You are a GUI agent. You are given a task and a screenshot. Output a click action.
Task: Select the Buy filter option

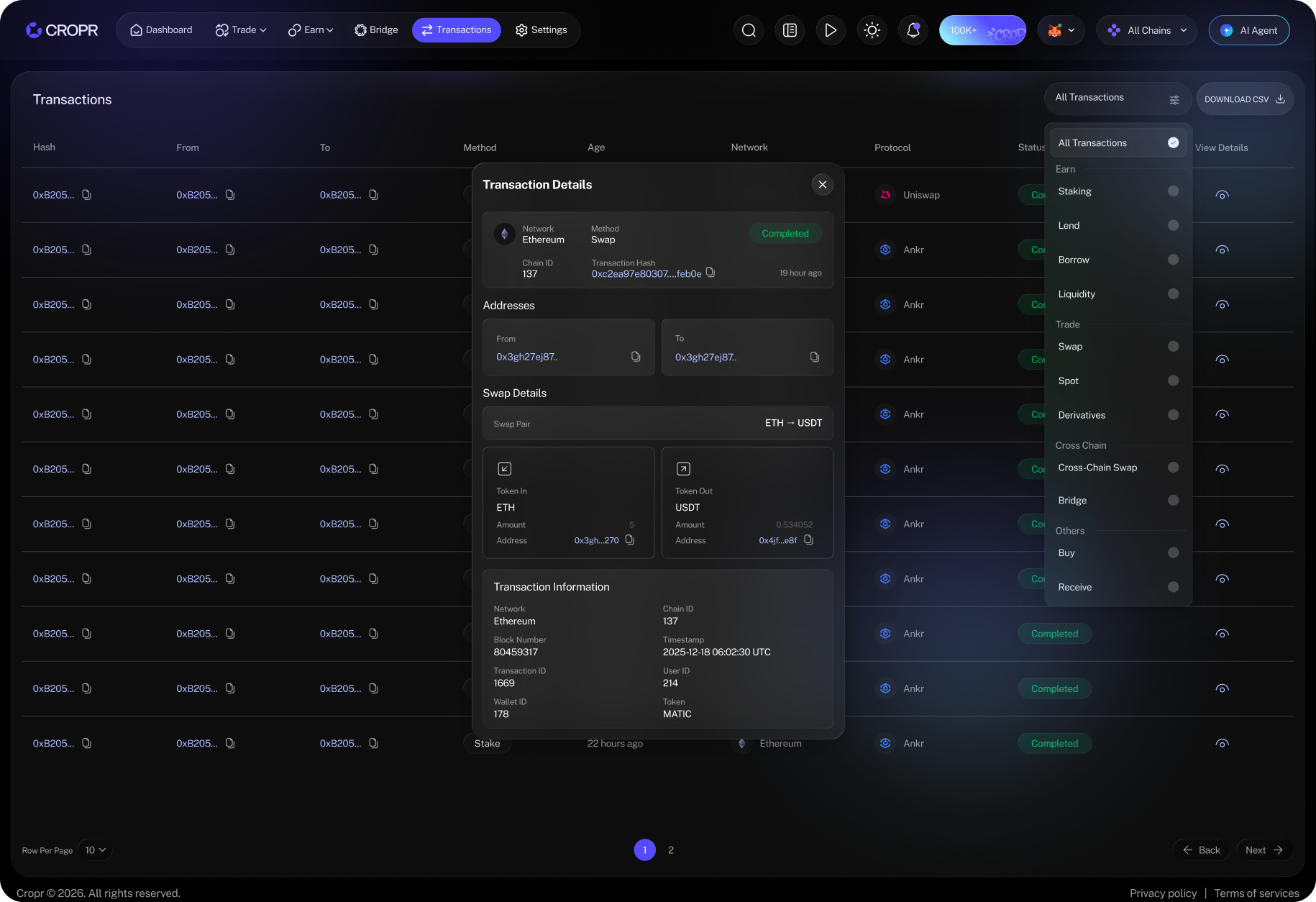[x=1118, y=553]
